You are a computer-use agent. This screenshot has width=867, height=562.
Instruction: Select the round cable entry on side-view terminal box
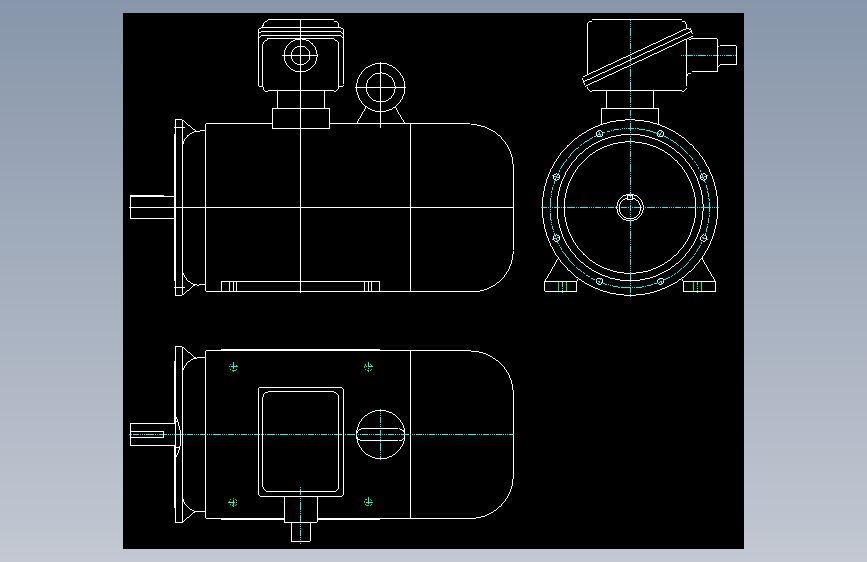(x=300, y=55)
